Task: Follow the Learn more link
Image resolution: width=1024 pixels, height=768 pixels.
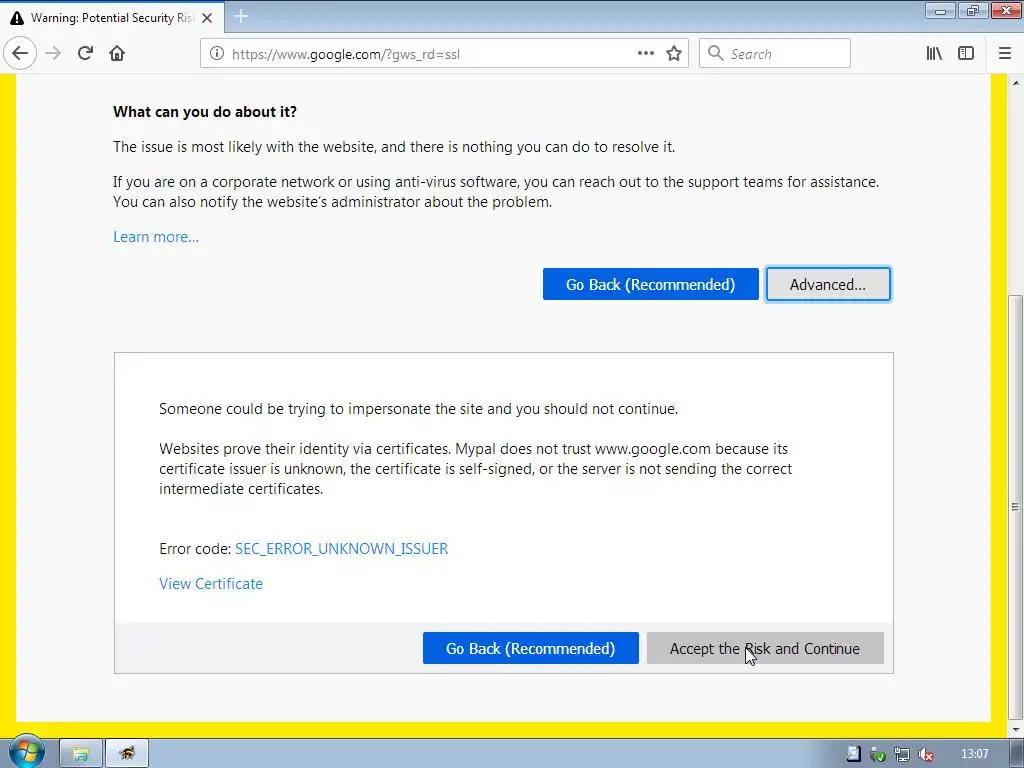Action: [156, 237]
